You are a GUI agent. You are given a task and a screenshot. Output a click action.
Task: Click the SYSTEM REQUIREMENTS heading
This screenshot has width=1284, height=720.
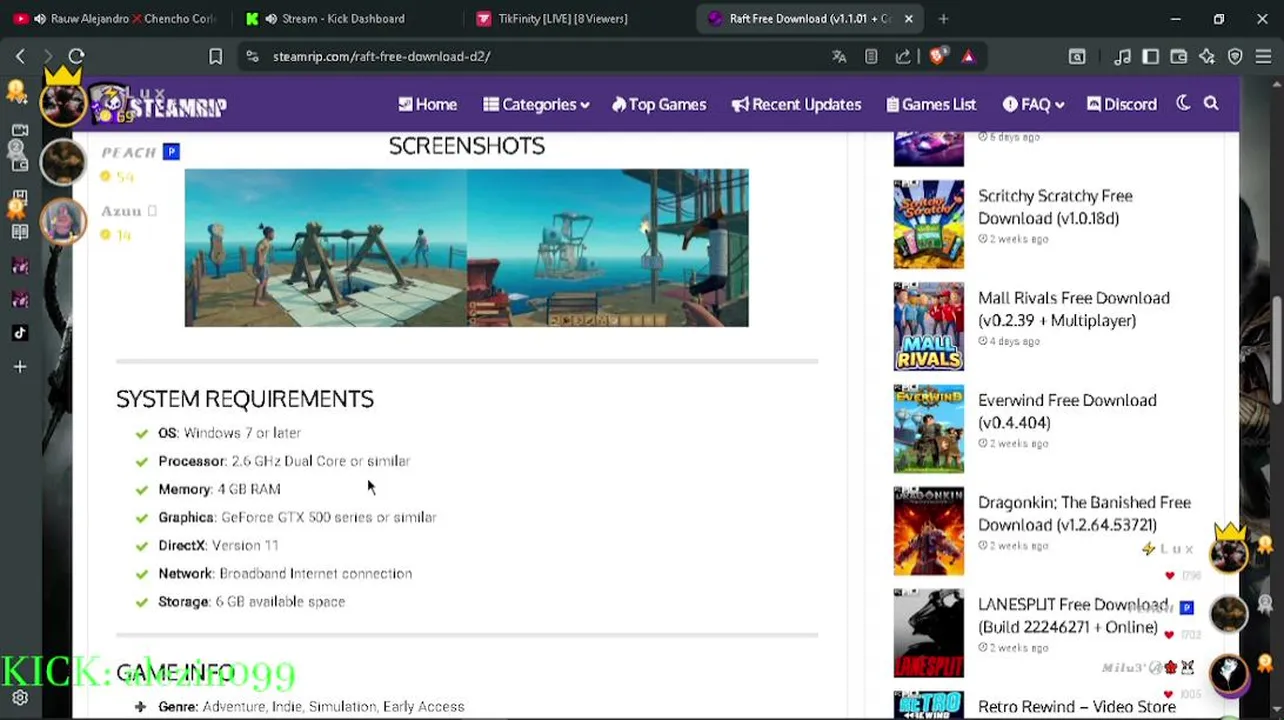tap(245, 399)
